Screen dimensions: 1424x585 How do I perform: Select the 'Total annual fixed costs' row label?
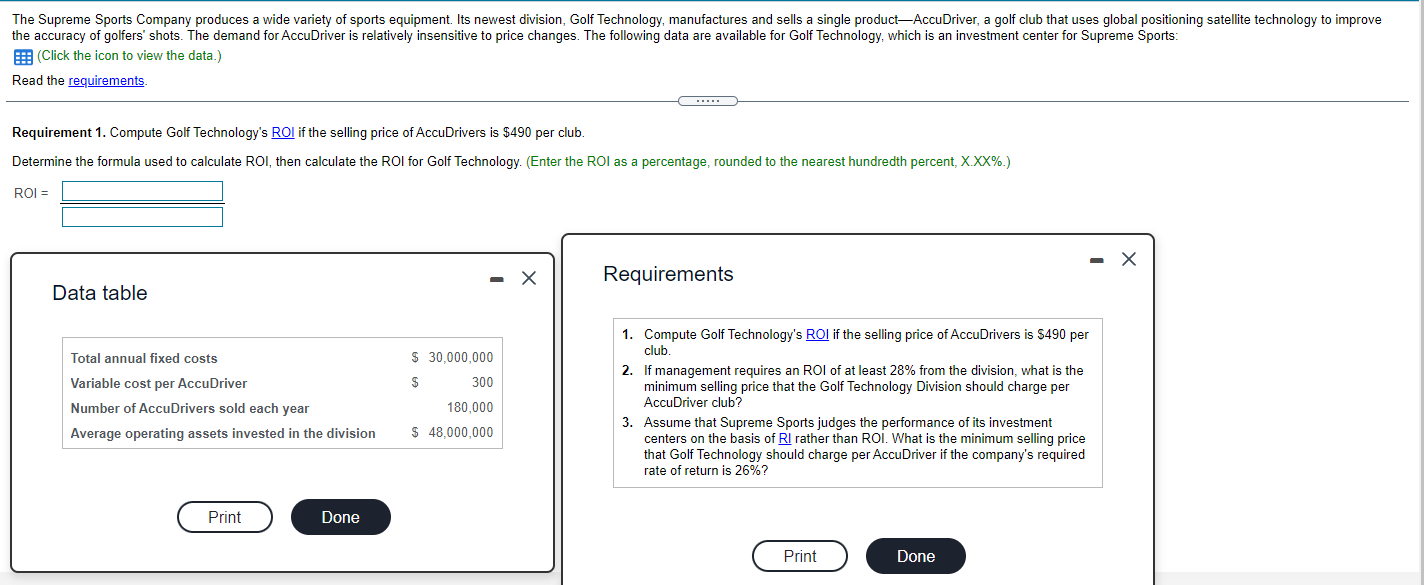pyautogui.click(x=144, y=358)
